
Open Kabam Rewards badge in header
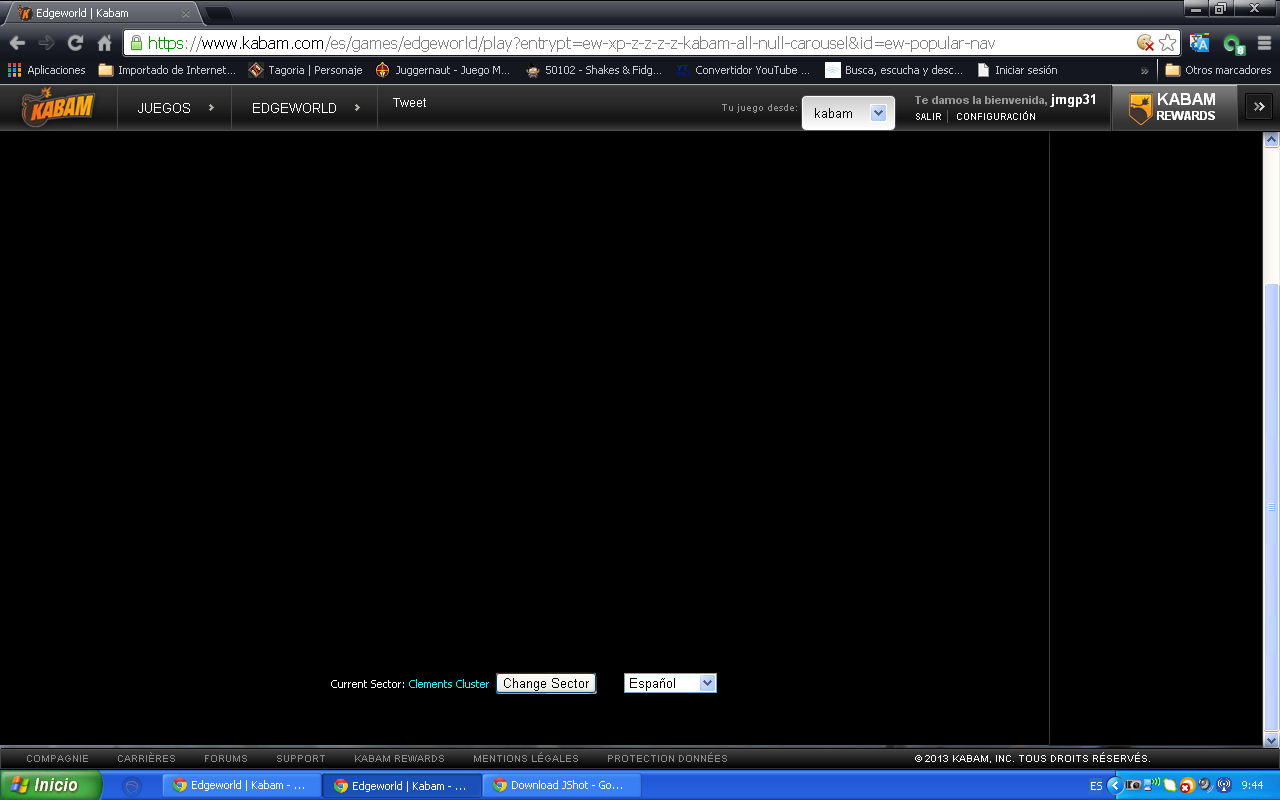point(1173,108)
